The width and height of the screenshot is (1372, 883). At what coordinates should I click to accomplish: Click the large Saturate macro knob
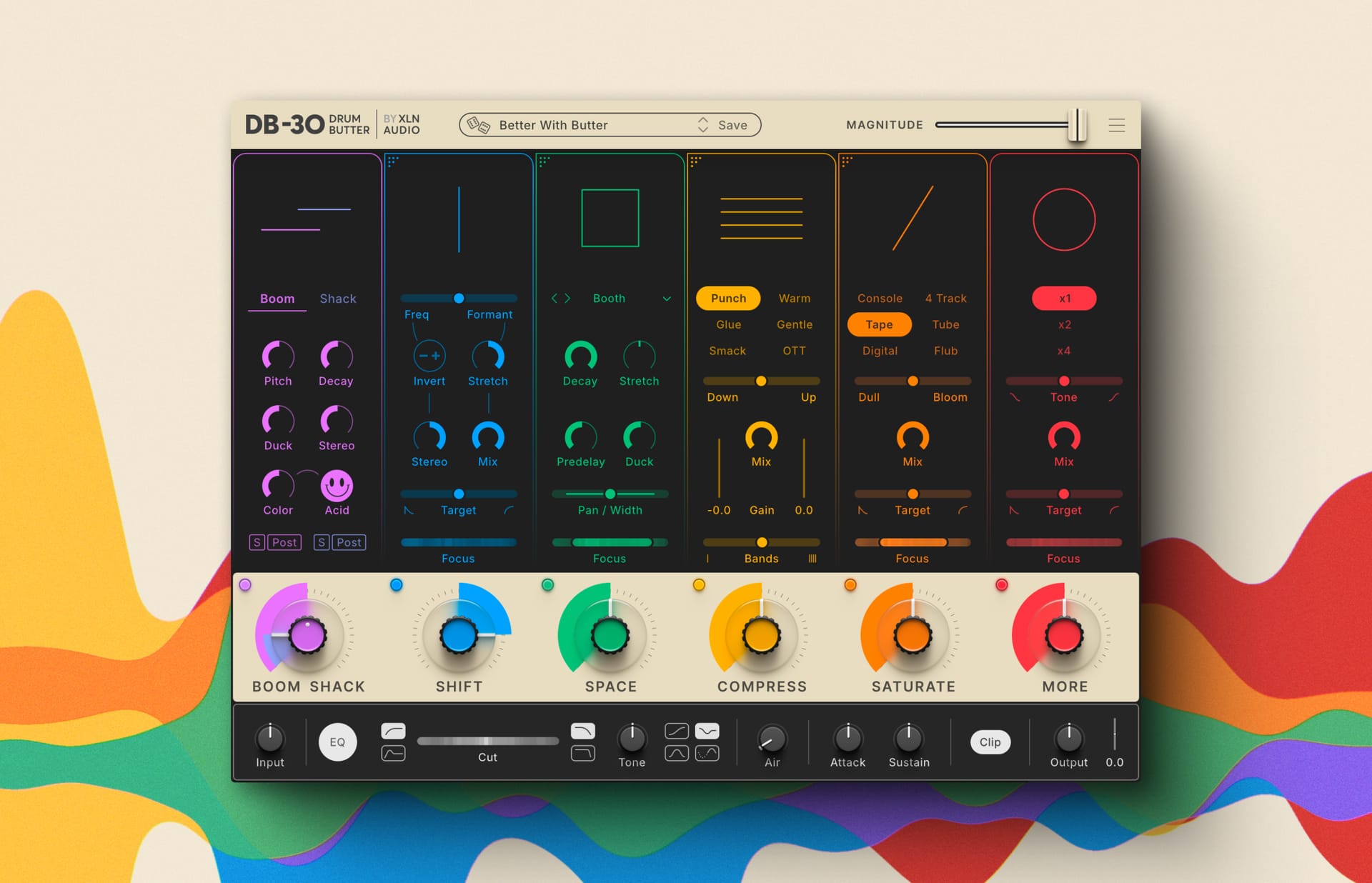tap(913, 635)
